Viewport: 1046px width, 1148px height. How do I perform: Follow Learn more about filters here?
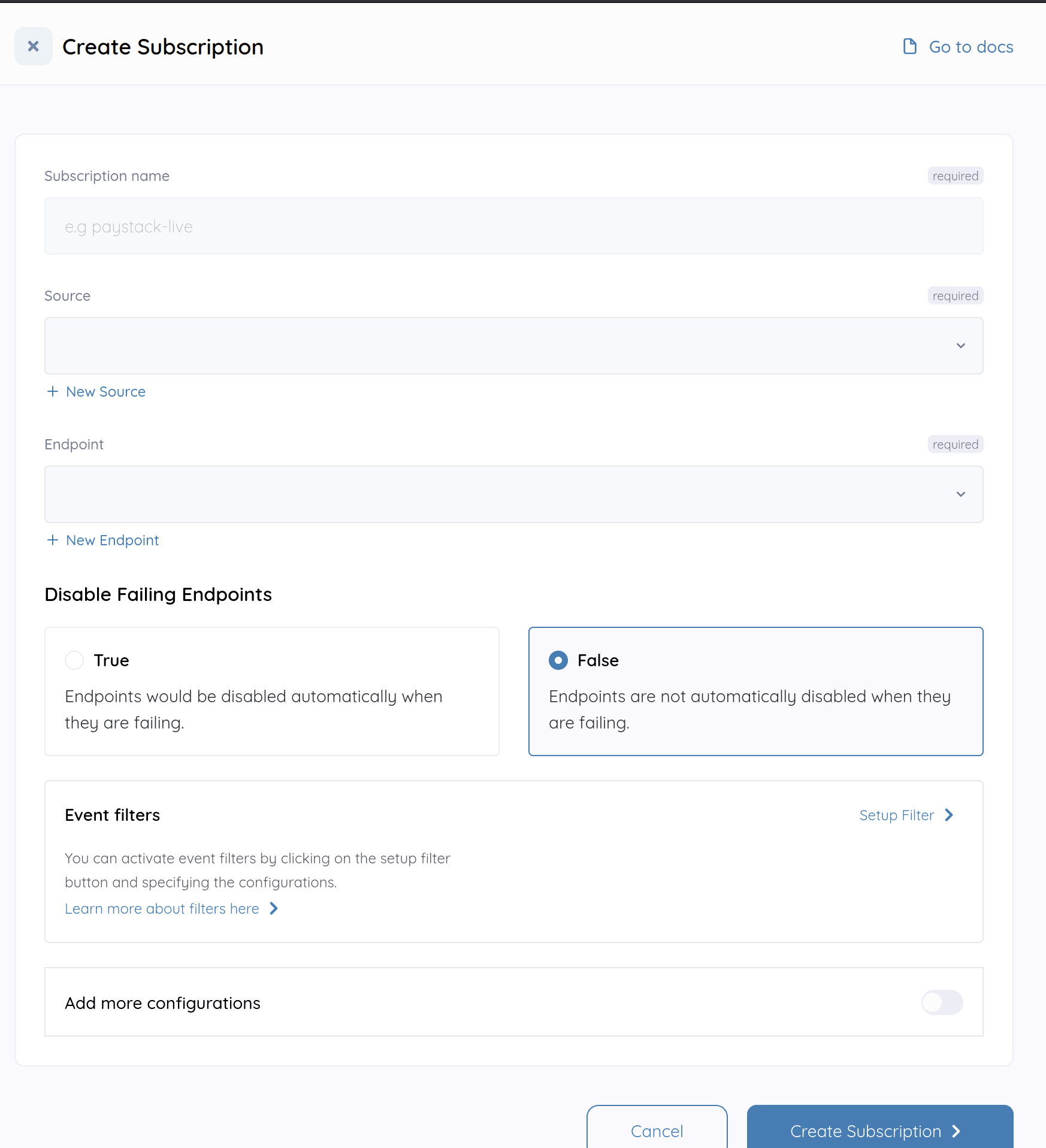coord(162,908)
